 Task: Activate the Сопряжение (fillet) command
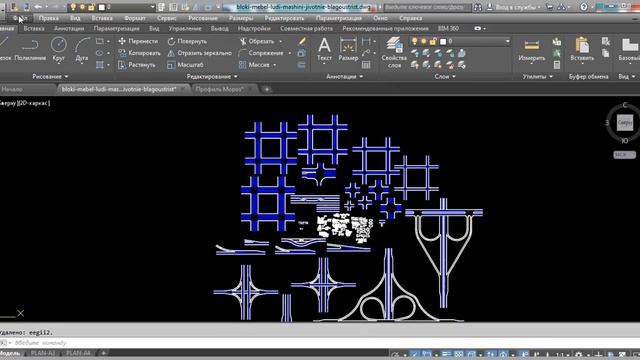tap(261, 53)
